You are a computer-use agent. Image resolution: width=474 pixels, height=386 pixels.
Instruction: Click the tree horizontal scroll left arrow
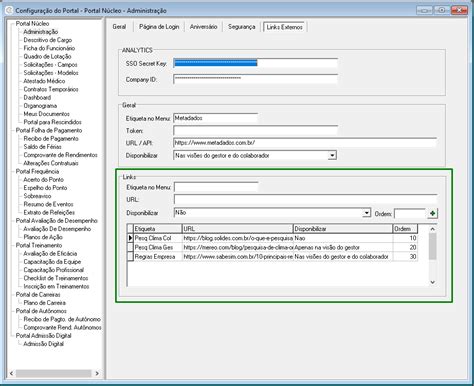pyautogui.click(x=11, y=373)
